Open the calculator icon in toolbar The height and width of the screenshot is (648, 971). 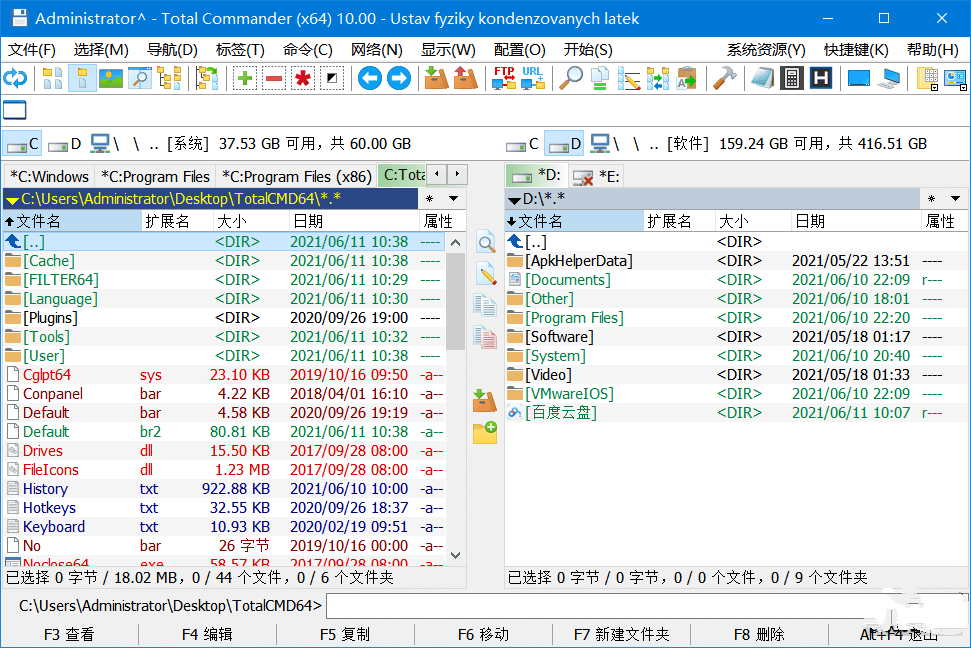click(x=791, y=78)
